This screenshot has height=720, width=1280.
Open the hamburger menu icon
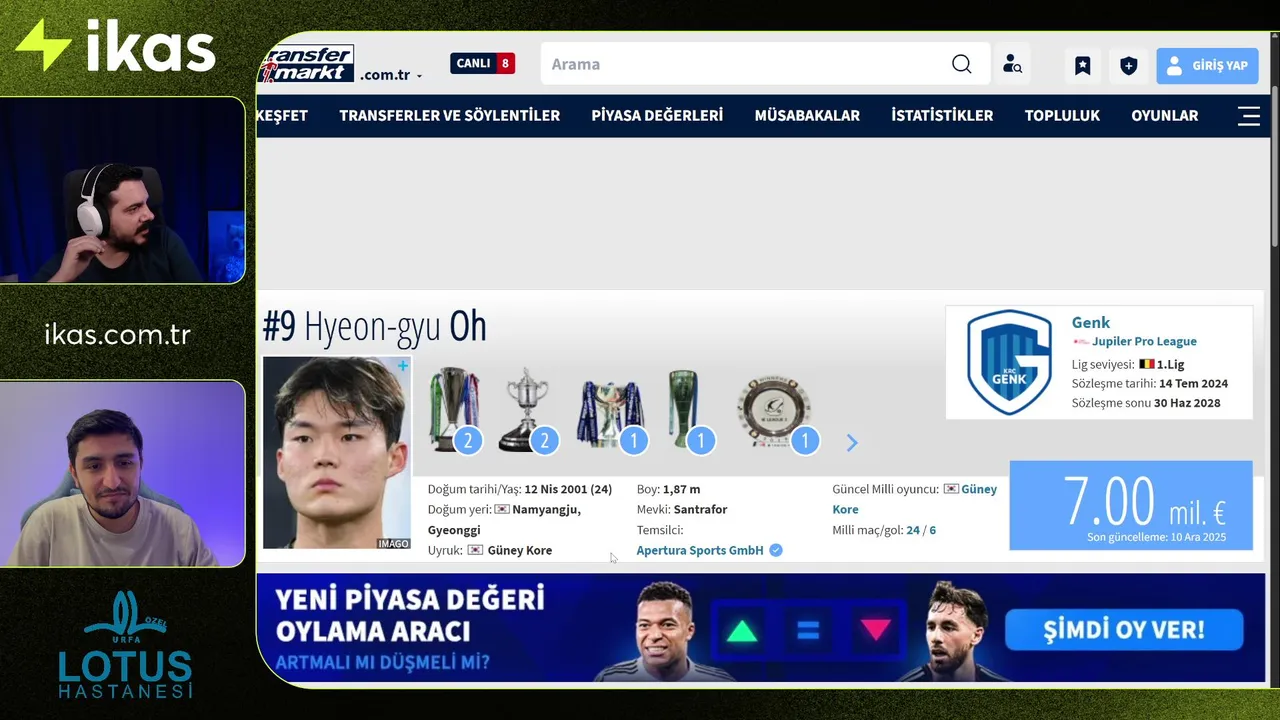pos(1249,116)
